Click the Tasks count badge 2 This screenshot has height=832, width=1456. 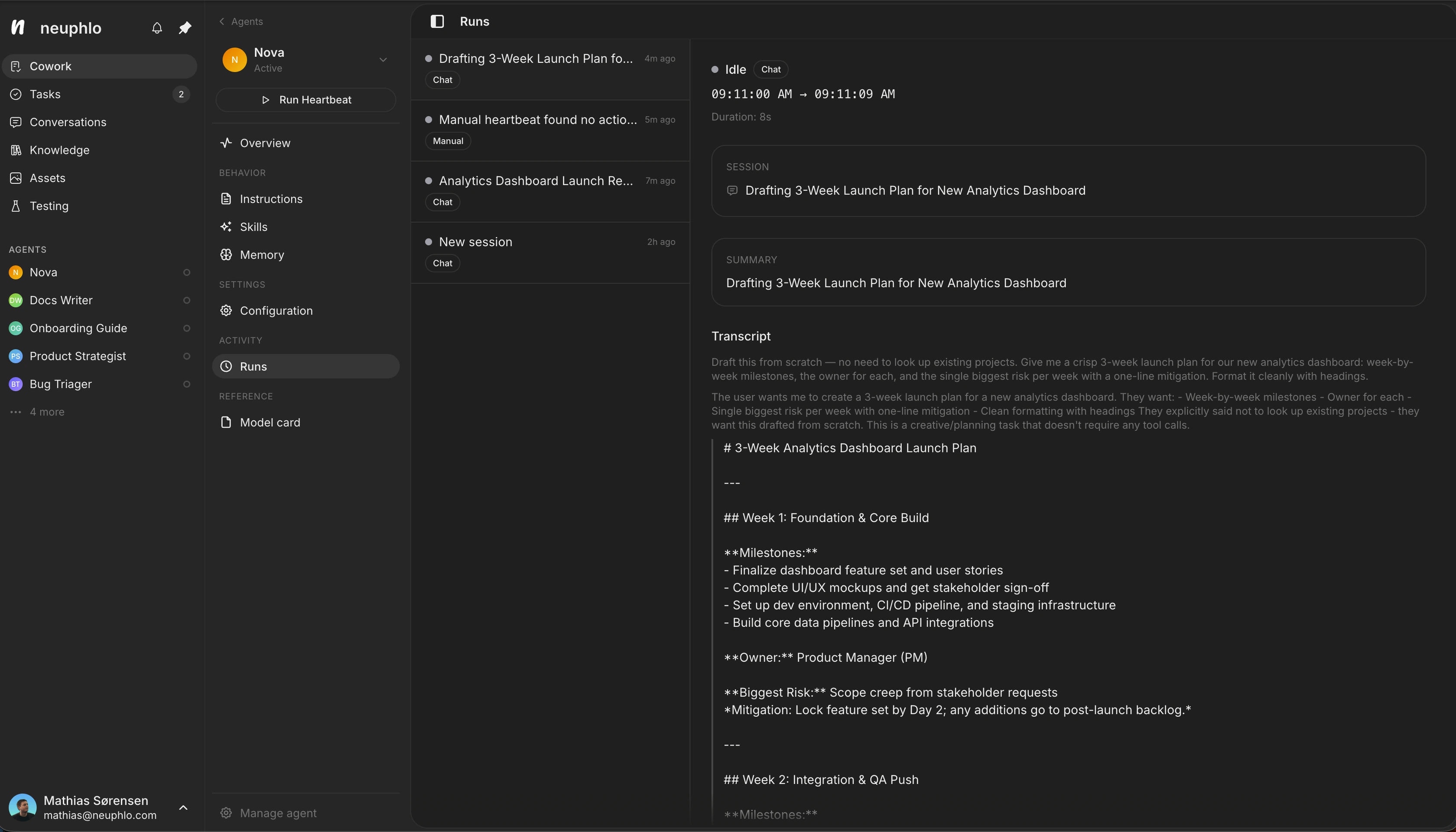pos(181,94)
